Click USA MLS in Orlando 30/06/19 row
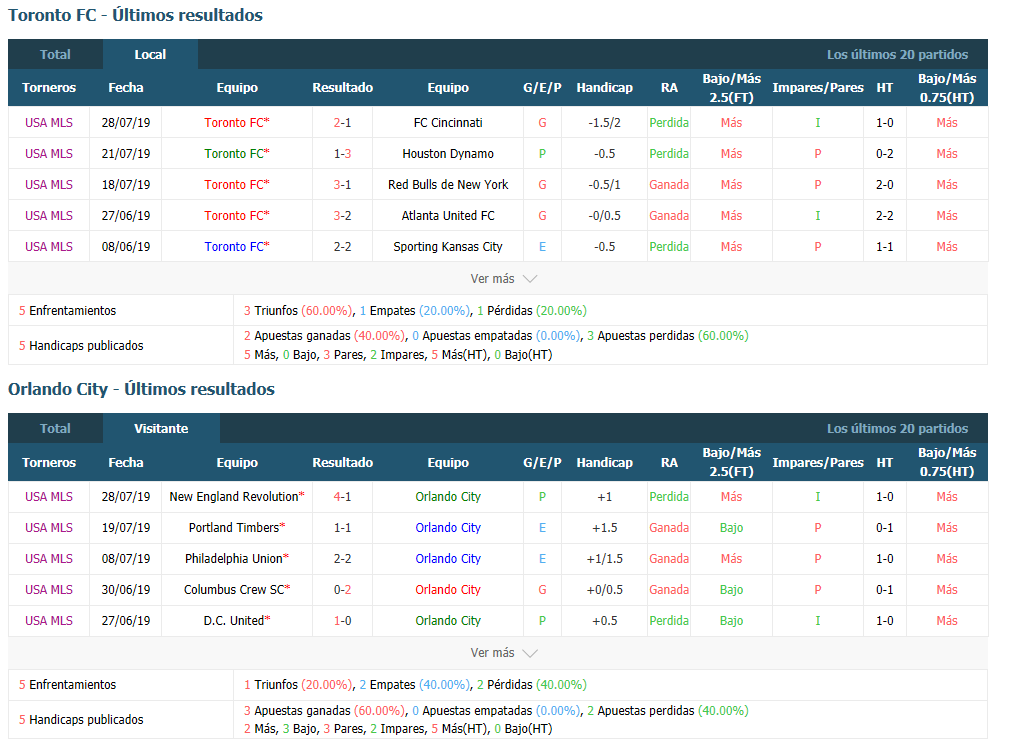Viewport: 1009px width, 747px height. point(49,589)
